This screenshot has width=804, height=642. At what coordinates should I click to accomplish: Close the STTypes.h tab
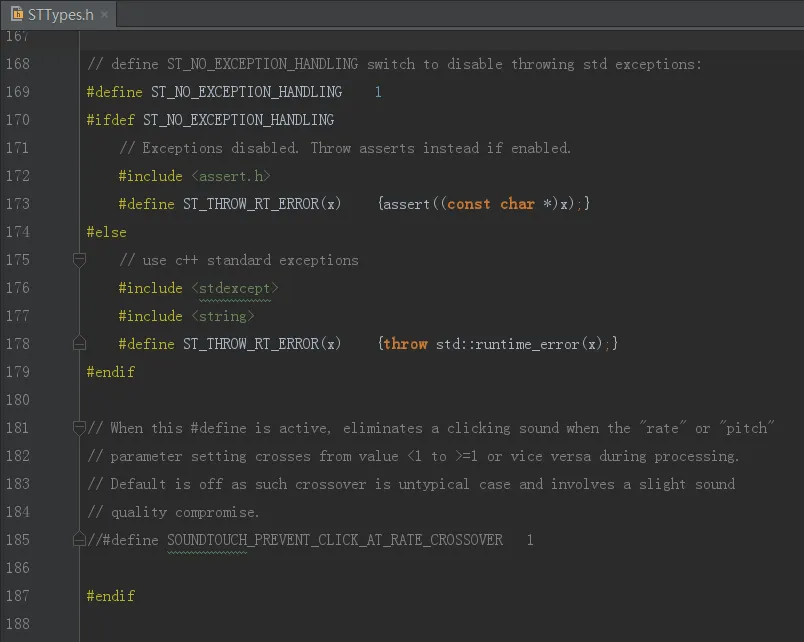(105, 14)
